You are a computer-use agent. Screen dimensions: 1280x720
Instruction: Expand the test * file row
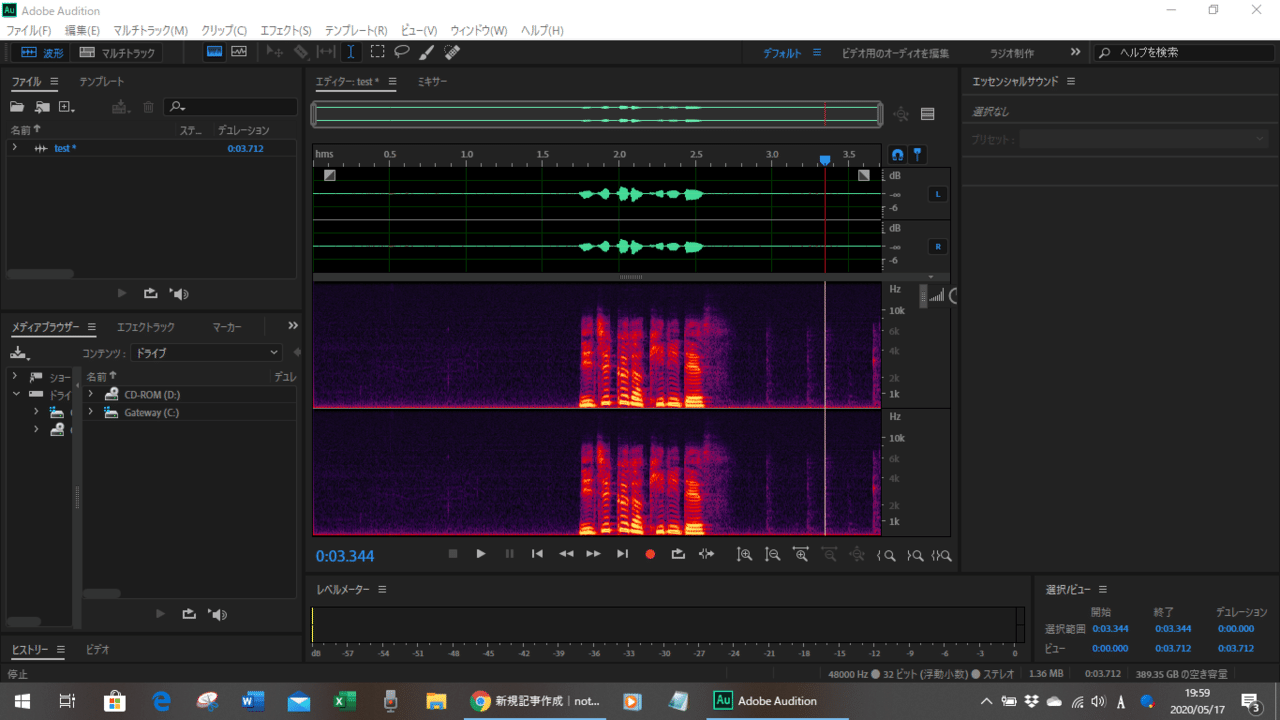coord(14,148)
